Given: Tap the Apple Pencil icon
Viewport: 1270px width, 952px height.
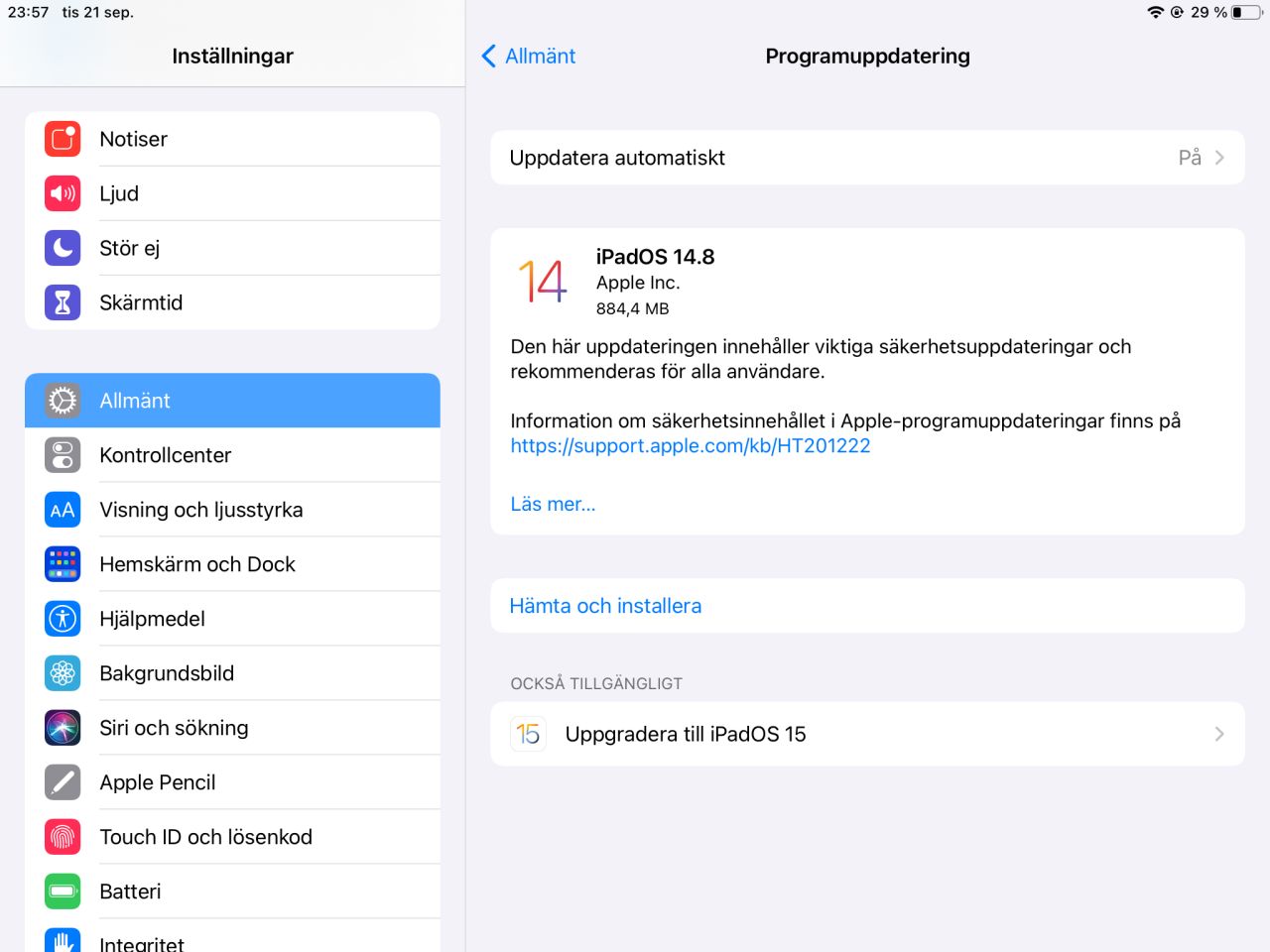Looking at the screenshot, I should [x=63, y=782].
